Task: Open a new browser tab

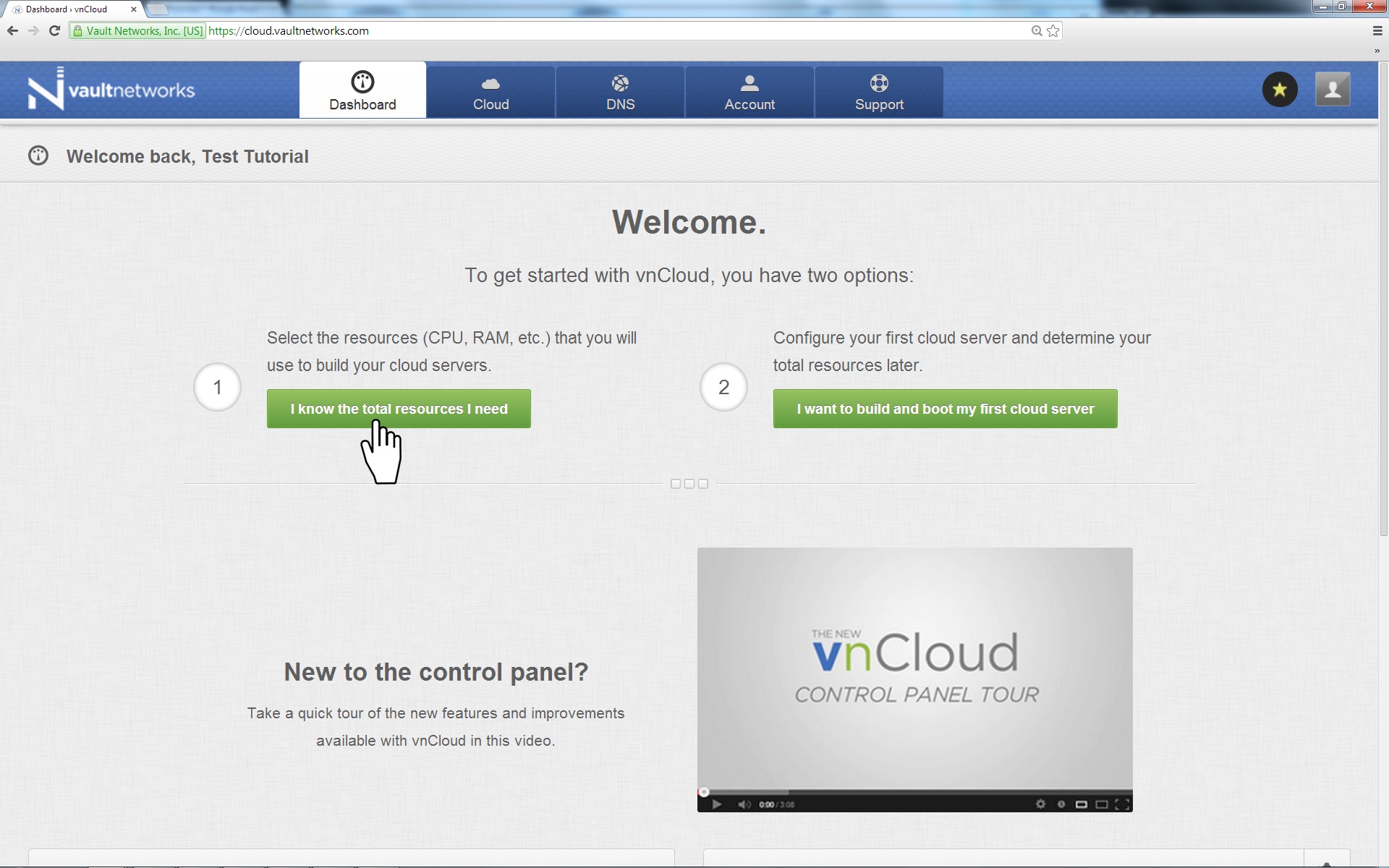Action: pyautogui.click(x=157, y=9)
